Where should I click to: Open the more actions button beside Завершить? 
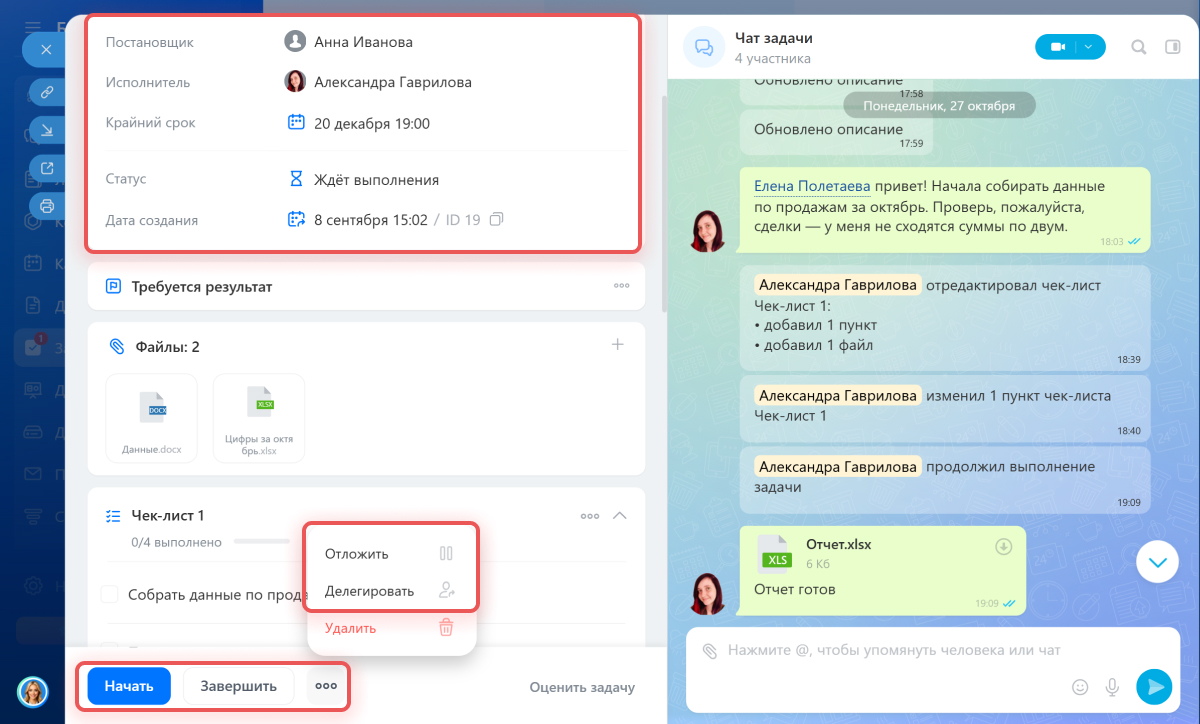coord(325,686)
